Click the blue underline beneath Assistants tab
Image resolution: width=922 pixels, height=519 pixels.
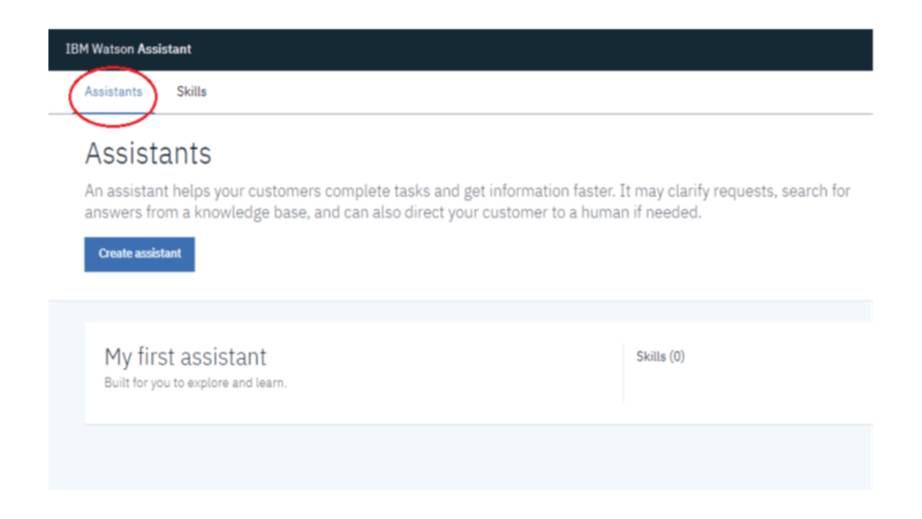coord(113,113)
